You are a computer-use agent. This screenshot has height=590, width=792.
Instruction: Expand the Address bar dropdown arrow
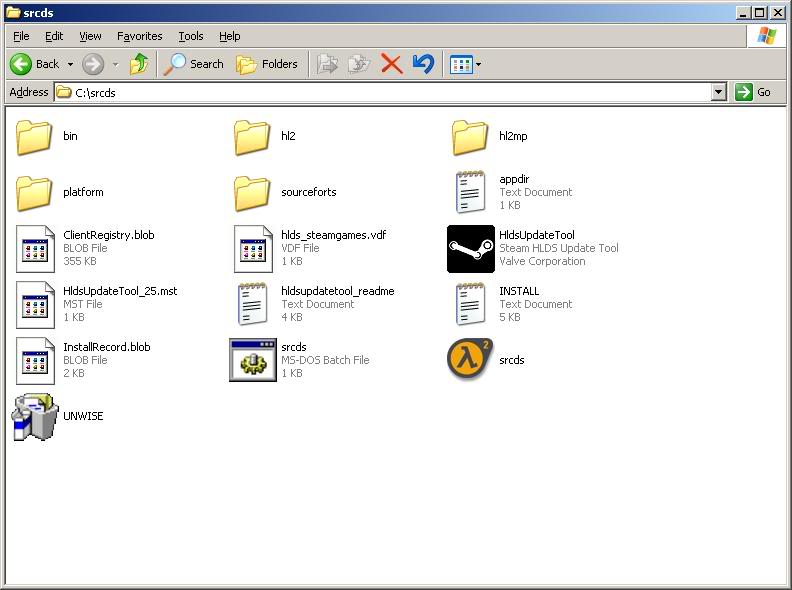pyautogui.click(x=718, y=92)
